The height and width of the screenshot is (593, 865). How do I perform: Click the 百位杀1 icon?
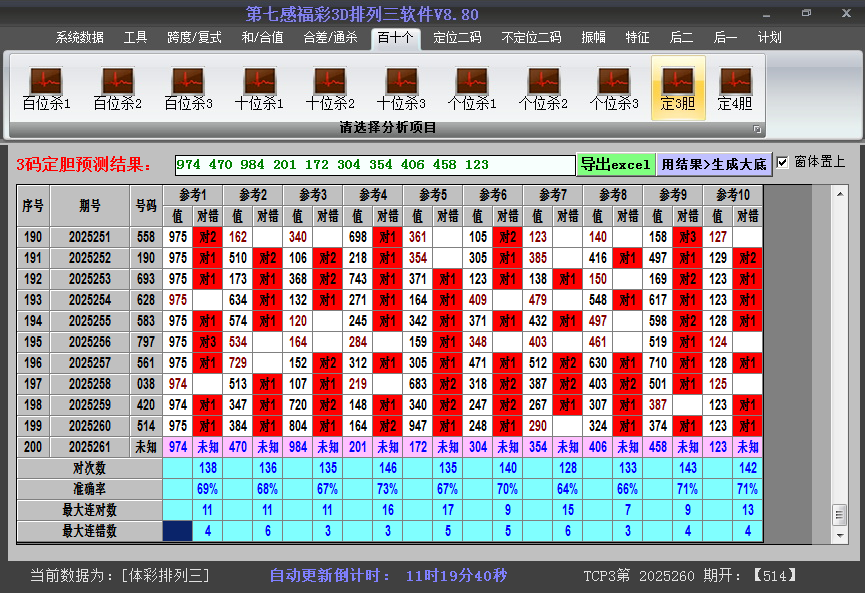[46, 88]
